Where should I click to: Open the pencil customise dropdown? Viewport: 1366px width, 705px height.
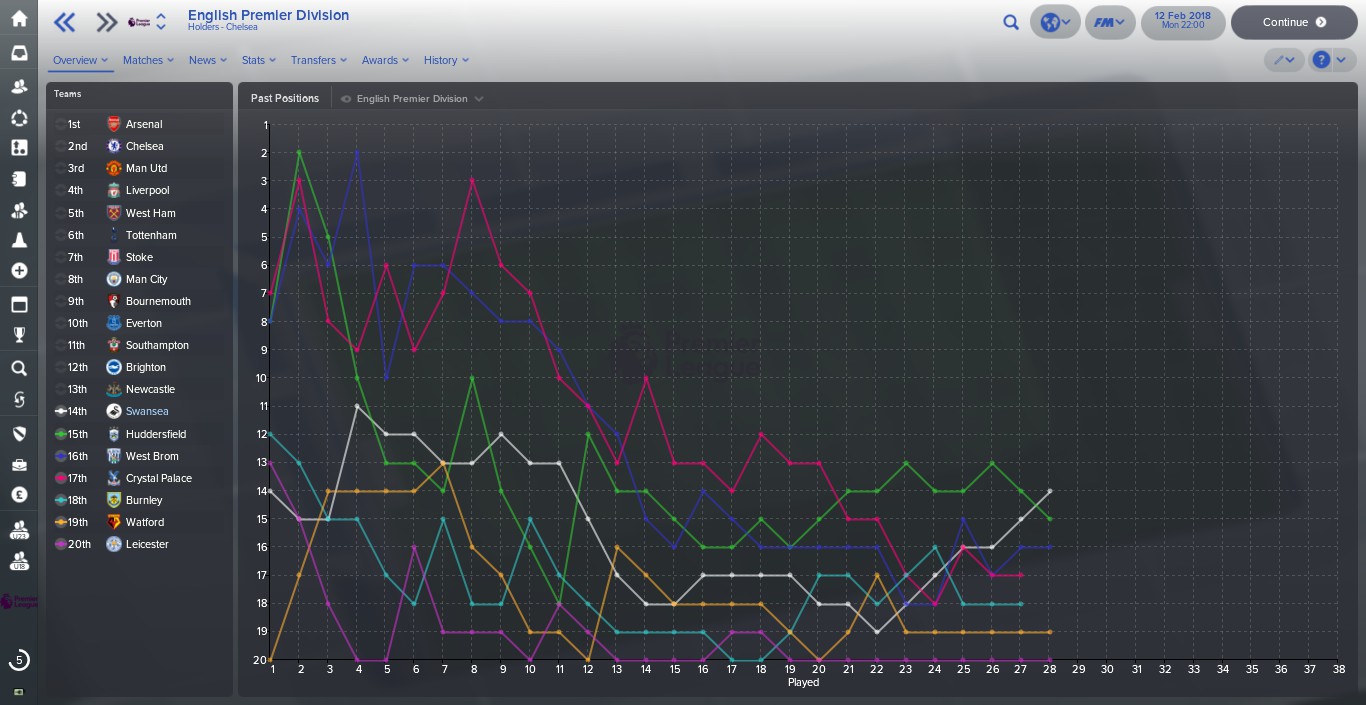(x=1284, y=60)
